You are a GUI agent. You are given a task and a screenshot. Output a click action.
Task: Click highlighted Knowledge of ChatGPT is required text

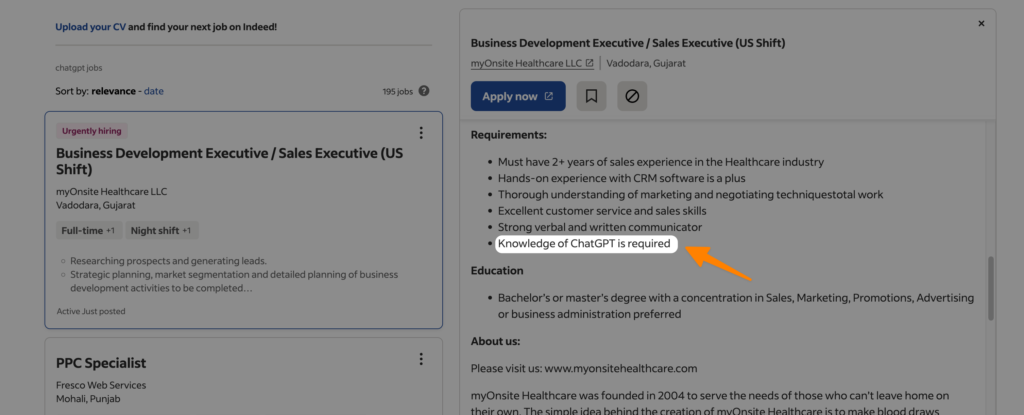tap(584, 245)
